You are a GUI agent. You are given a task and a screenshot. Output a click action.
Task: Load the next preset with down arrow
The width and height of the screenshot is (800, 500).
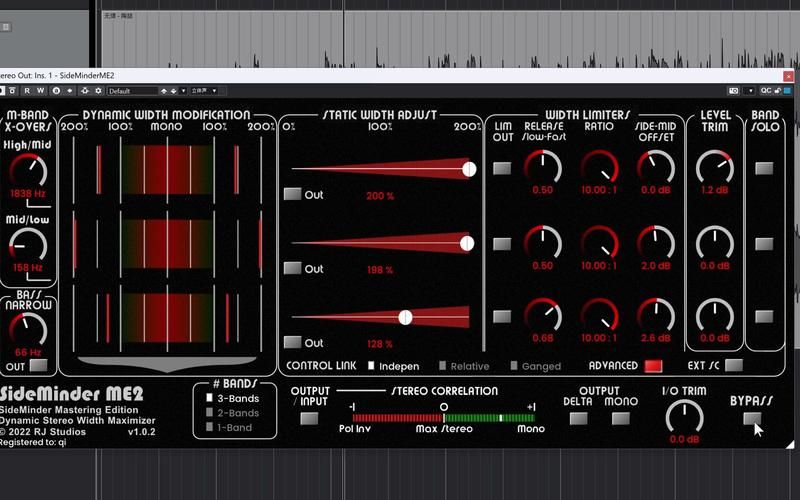174,91
